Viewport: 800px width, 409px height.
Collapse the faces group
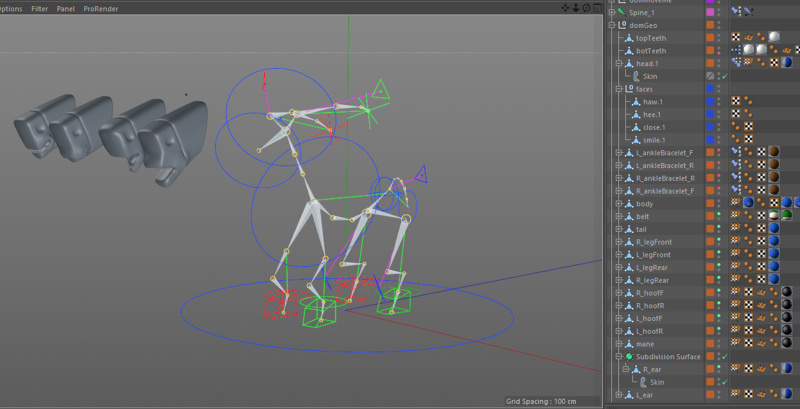click(x=618, y=89)
